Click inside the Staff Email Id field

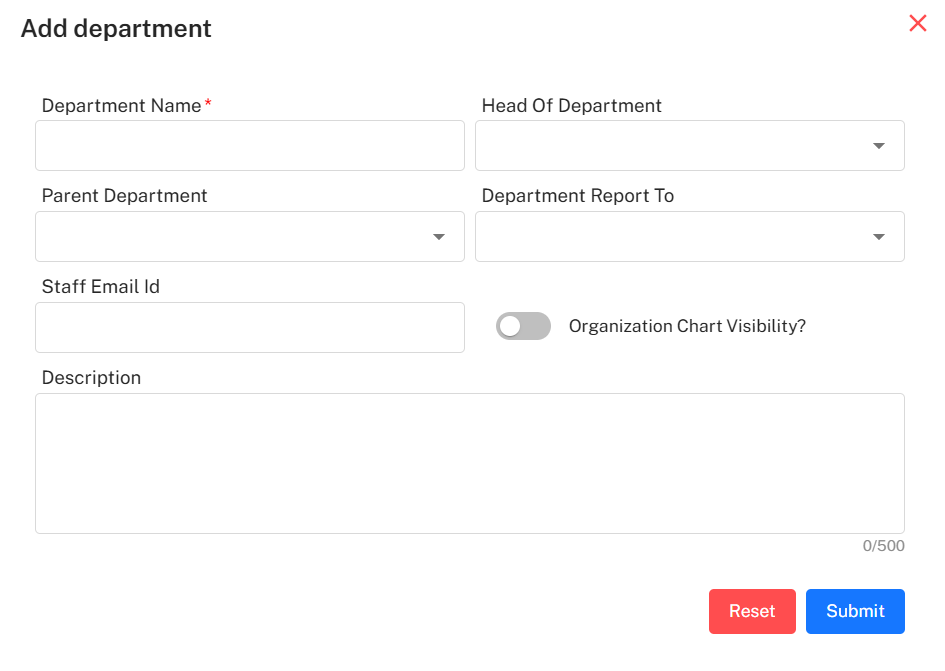tap(249, 328)
